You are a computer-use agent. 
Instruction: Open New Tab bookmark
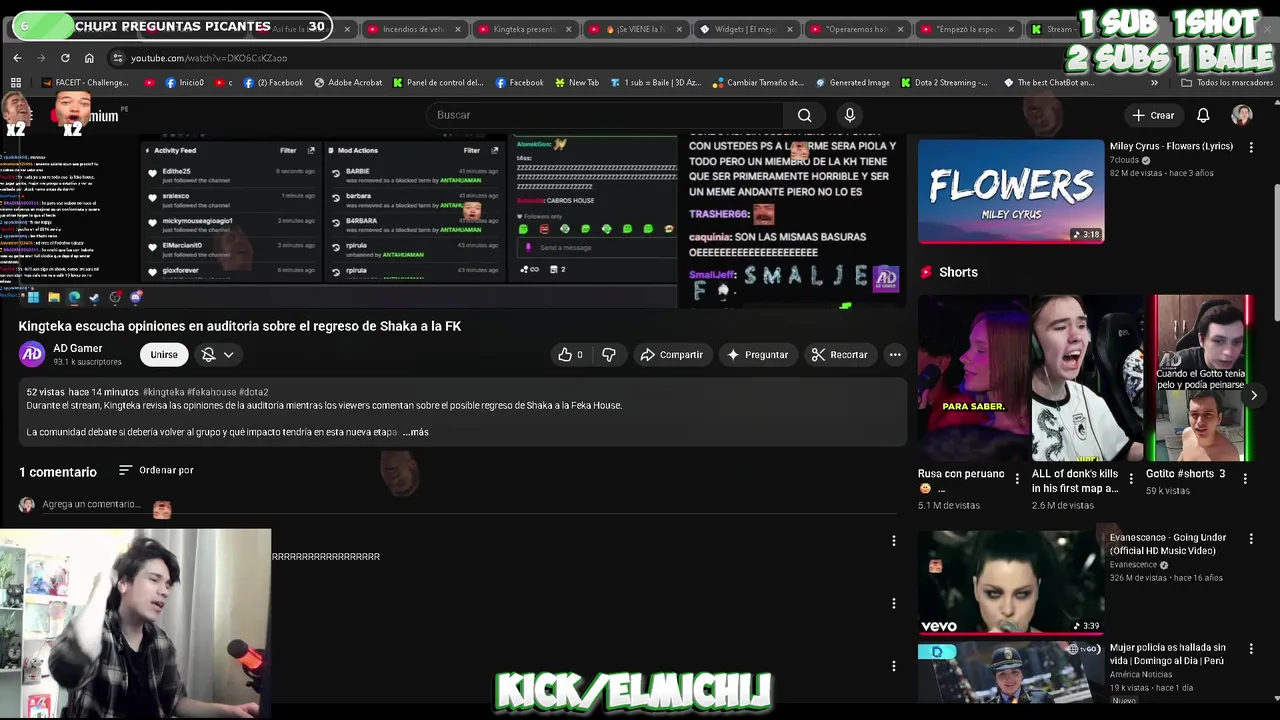click(577, 83)
